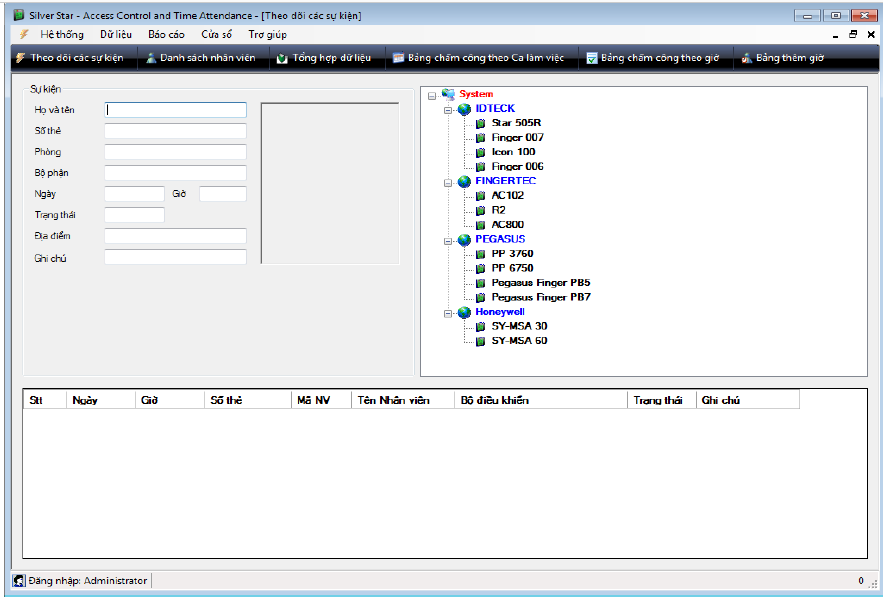Click the Họ và tên input field
883x601 pixels.
click(x=175, y=110)
